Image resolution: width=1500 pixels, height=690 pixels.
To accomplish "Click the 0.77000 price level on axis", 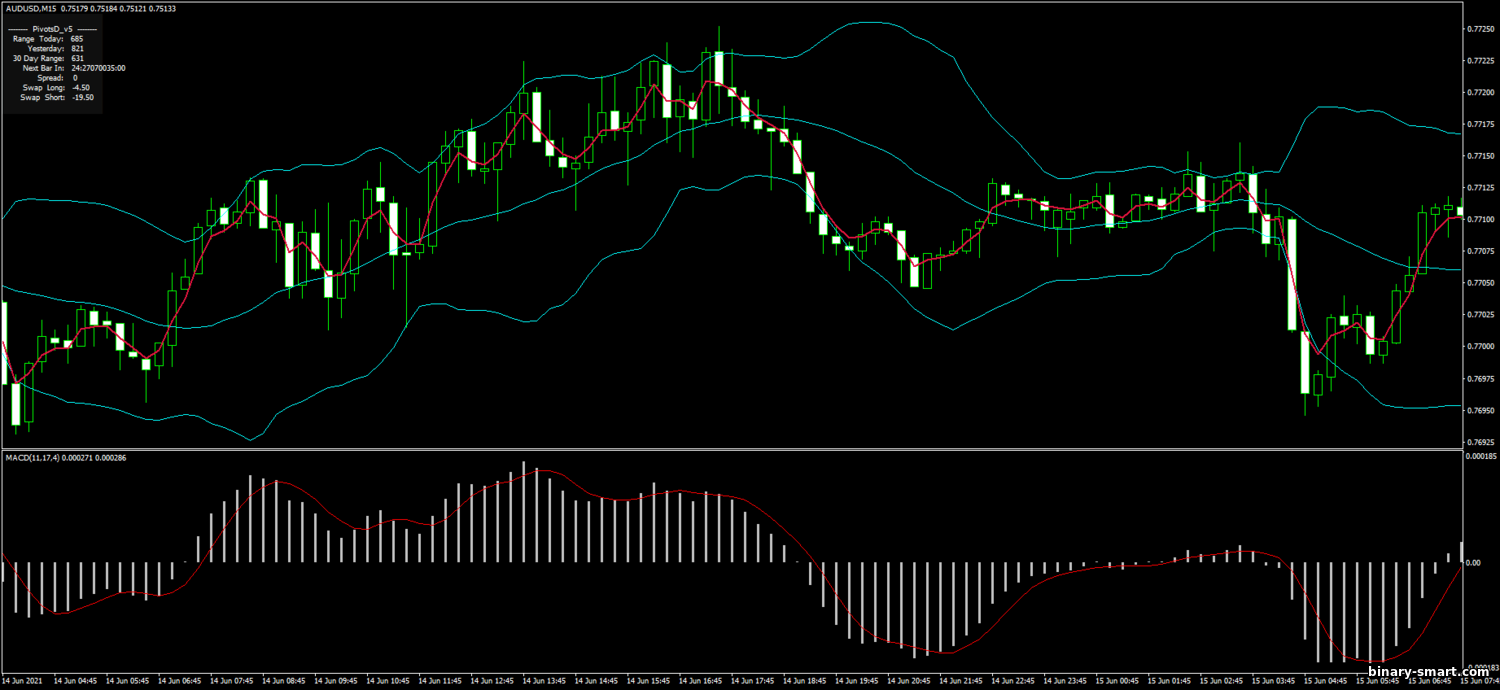I will [x=1479, y=346].
